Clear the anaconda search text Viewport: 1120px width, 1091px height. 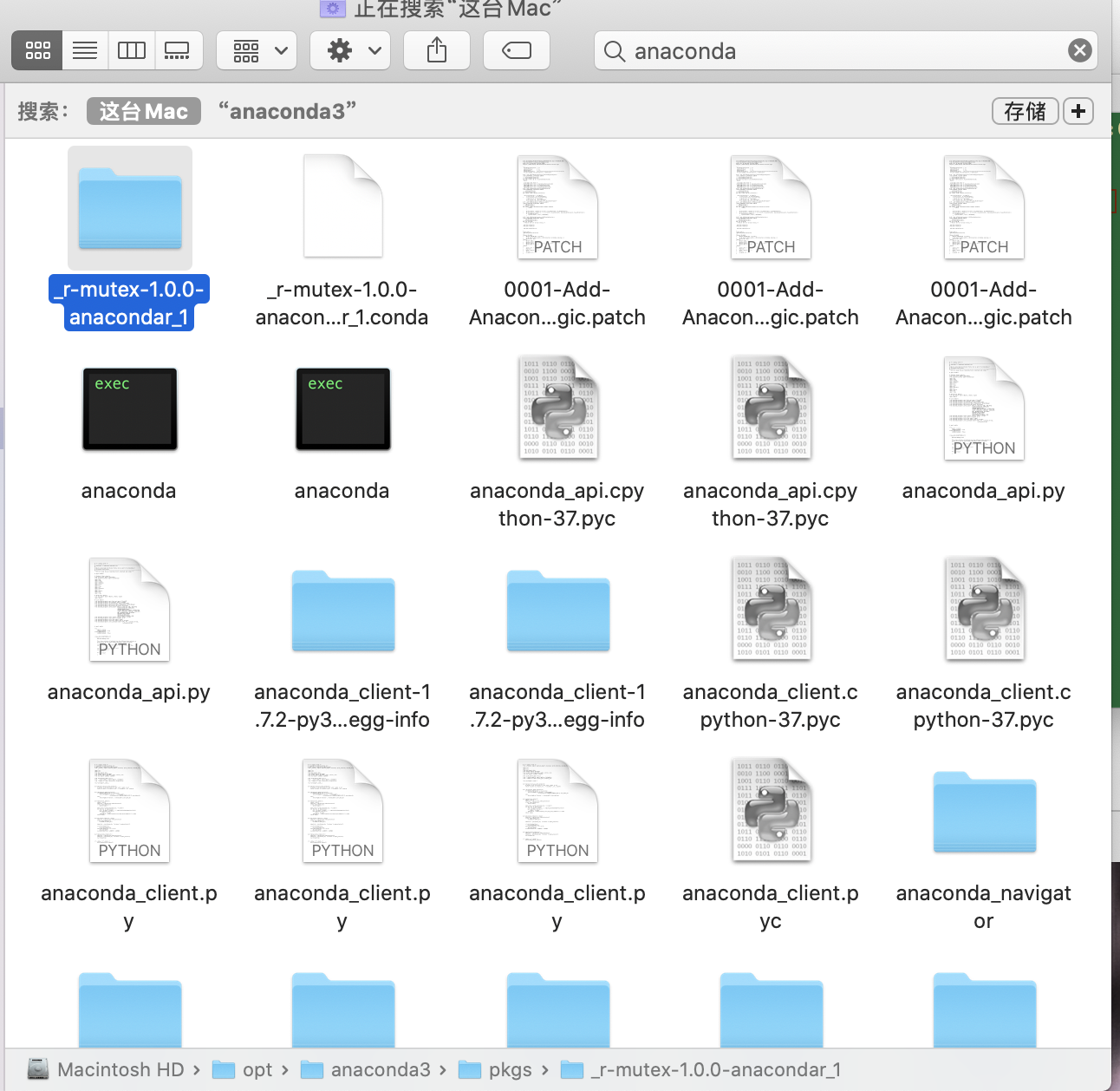point(1079,50)
